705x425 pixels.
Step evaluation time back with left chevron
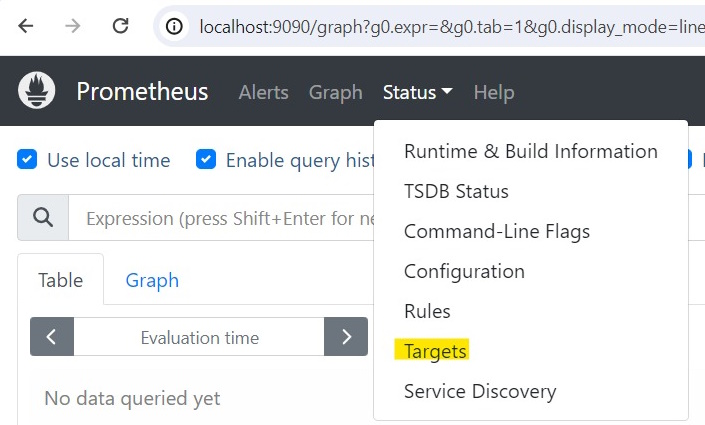(x=52, y=336)
